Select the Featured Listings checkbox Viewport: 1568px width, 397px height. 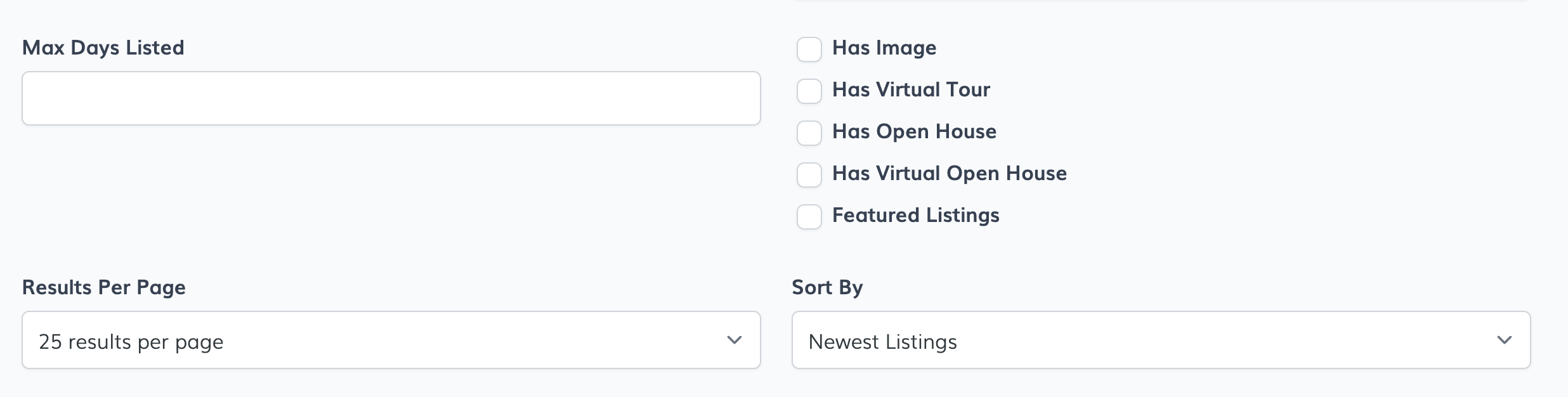809,216
